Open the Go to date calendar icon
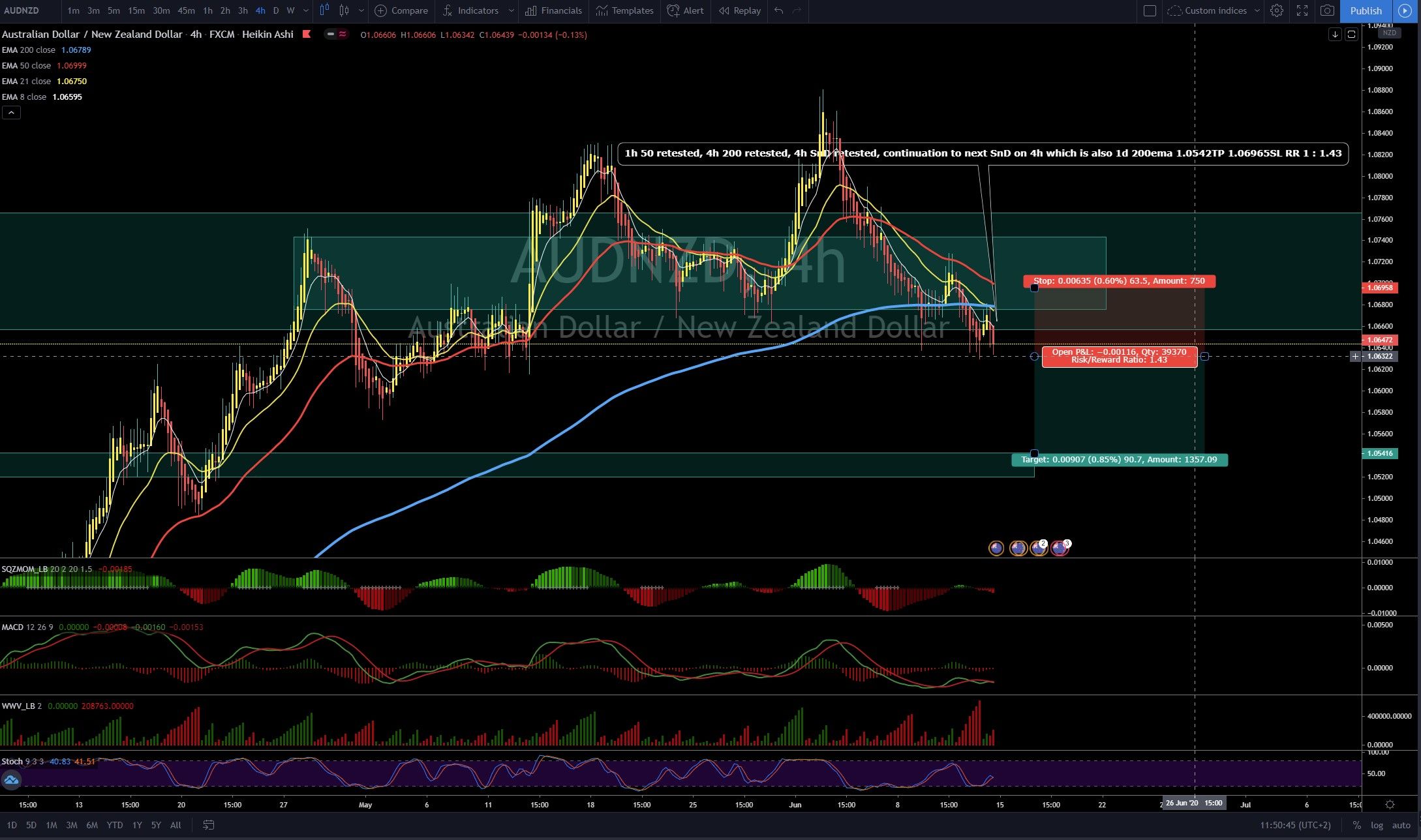 (208, 825)
